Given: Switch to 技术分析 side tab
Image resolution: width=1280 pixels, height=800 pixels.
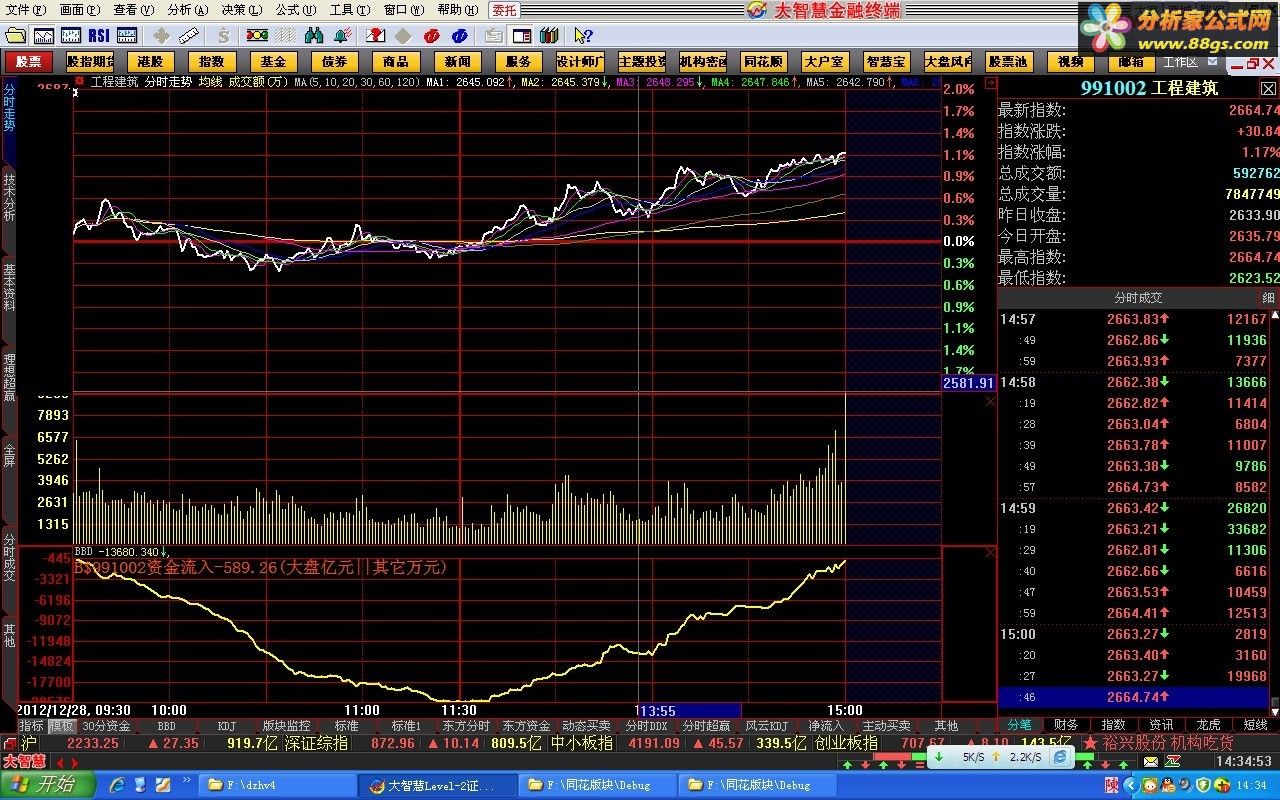Looking at the screenshot, I should tap(9, 196).
